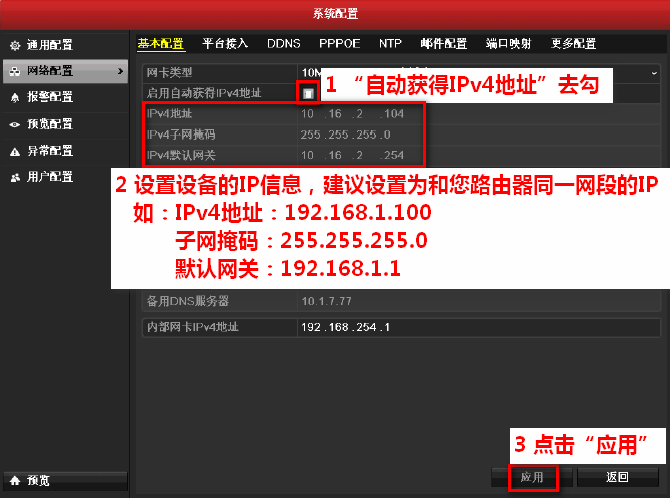
Task: Select the NTP tab
Action: [x=390, y=44]
